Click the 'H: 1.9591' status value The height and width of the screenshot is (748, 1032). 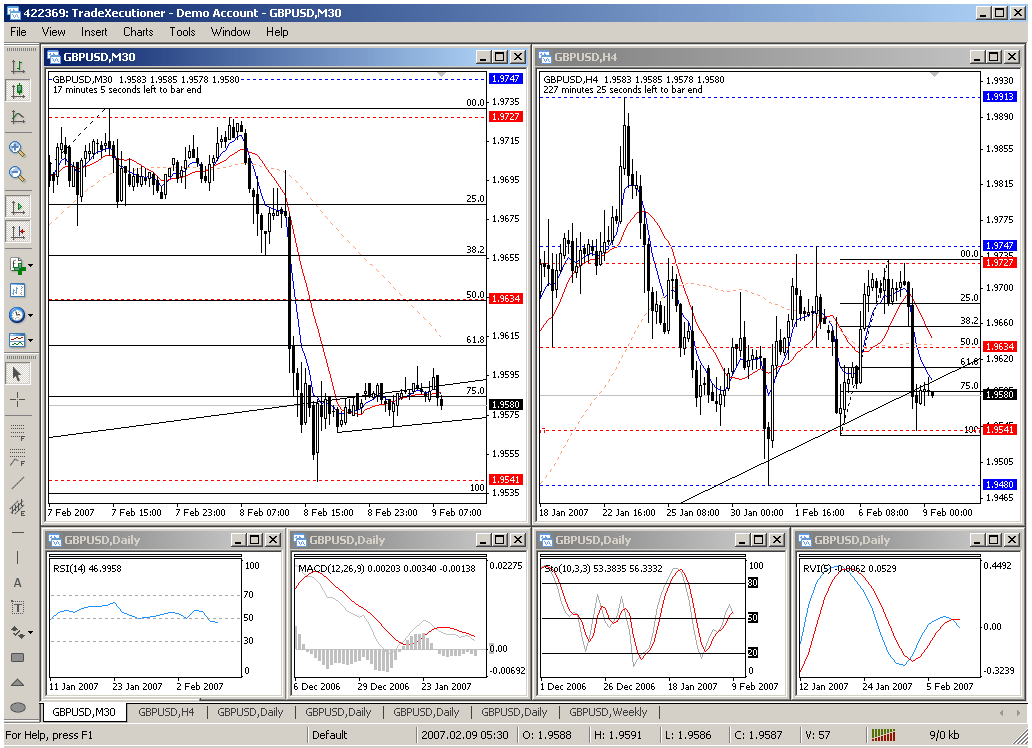click(x=617, y=735)
